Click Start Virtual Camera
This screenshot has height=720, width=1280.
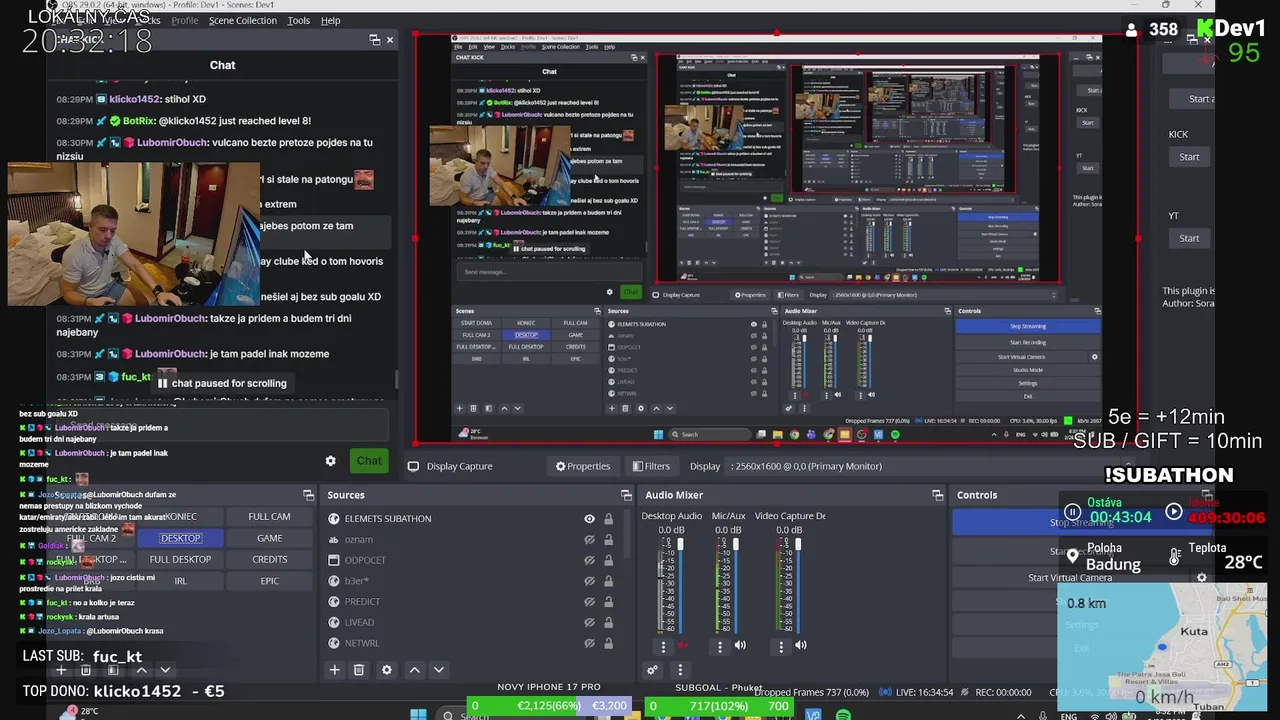[x=1070, y=578]
